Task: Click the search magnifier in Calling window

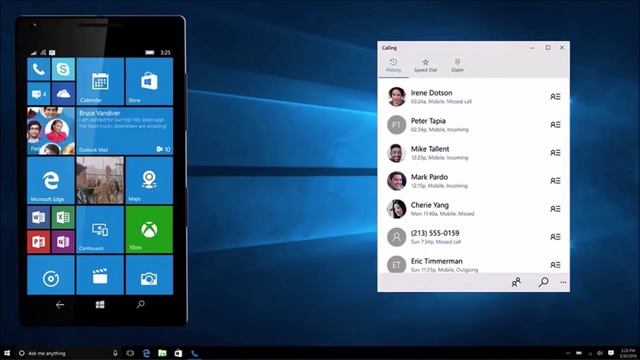Action: coord(543,282)
